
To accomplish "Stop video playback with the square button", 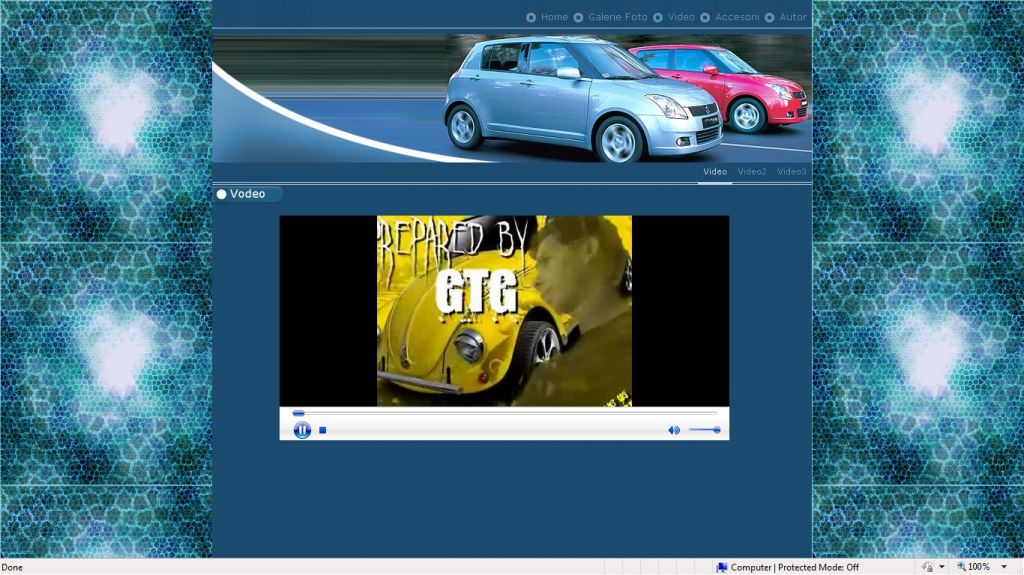I will pos(323,430).
